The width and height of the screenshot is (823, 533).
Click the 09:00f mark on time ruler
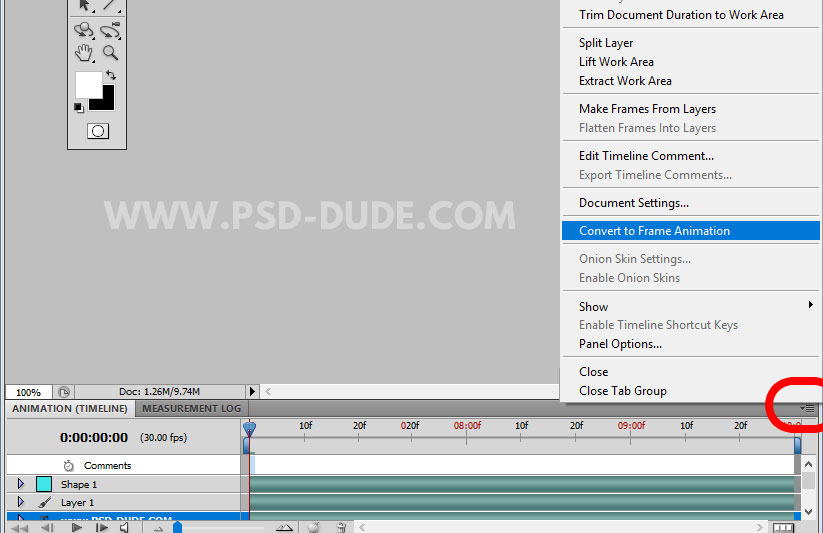pyautogui.click(x=631, y=425)
